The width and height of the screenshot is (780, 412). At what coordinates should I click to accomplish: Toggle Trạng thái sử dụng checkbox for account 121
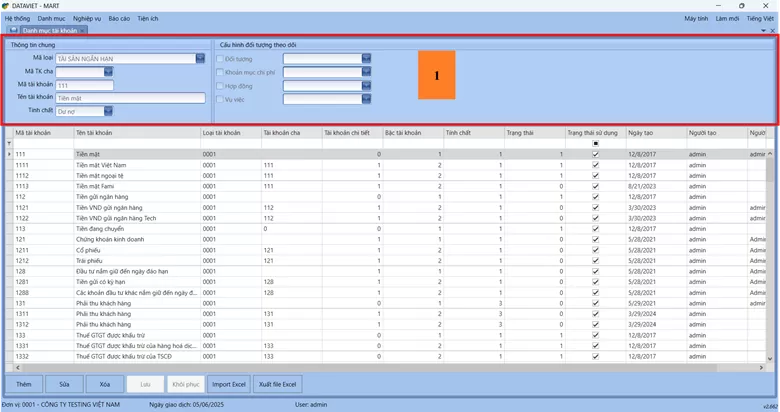click(x=595, y=239)
